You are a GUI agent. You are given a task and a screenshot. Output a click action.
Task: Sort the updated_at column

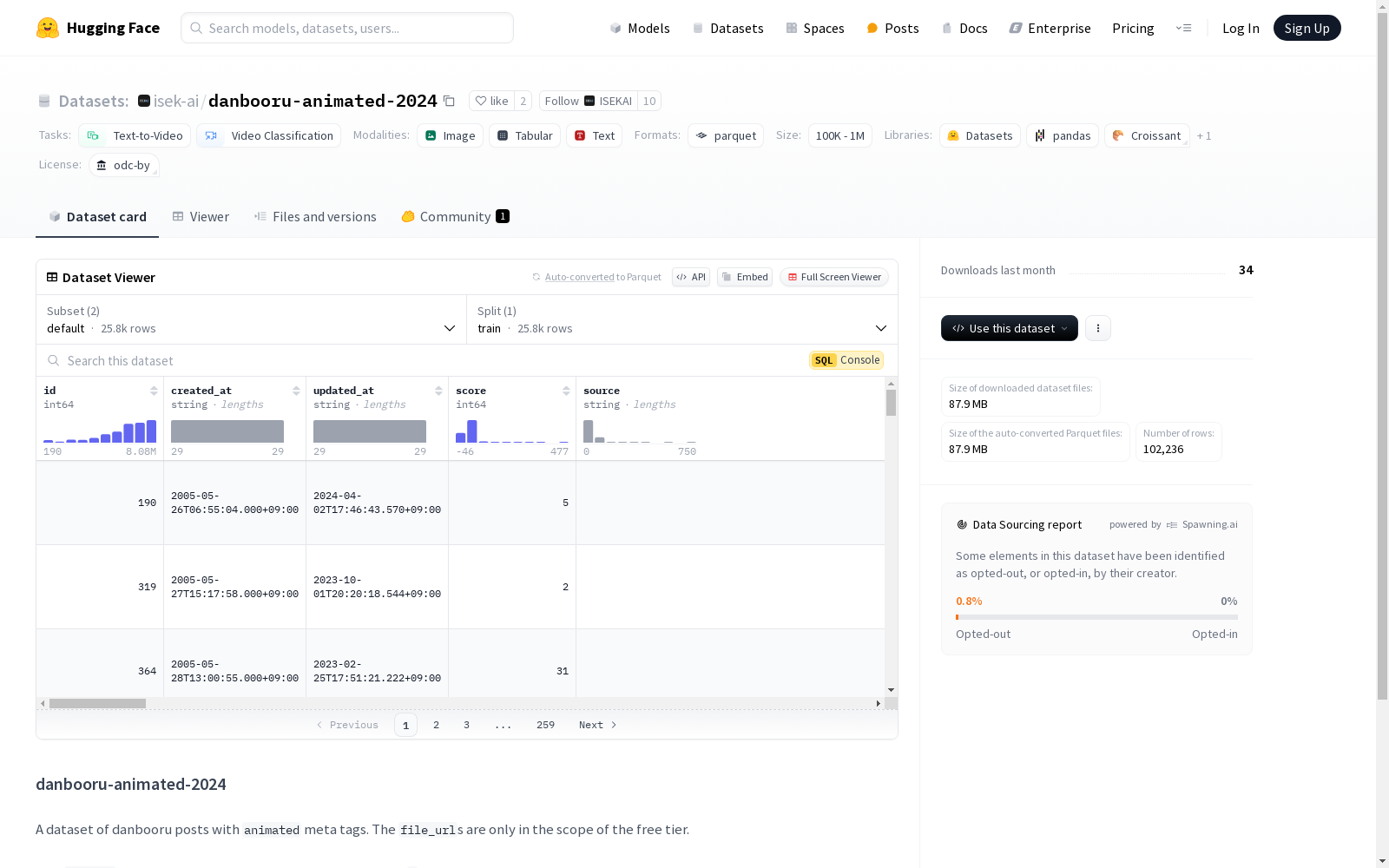[x=438, y=391]
